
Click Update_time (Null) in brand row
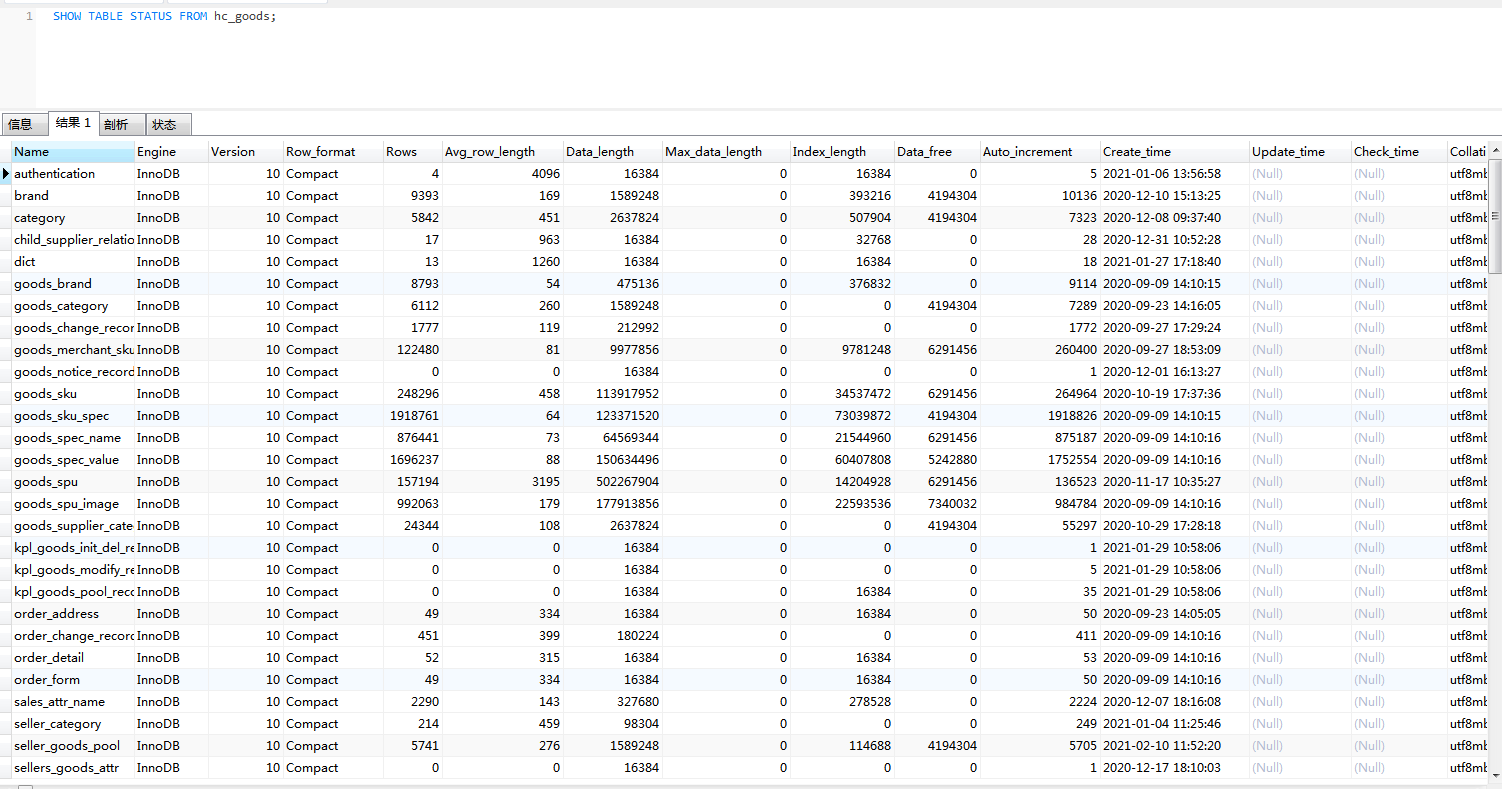[1300, 196]
